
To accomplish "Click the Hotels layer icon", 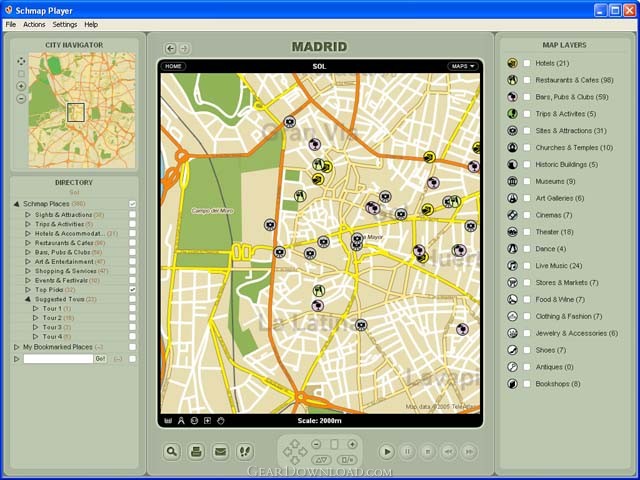I will 512,63.
